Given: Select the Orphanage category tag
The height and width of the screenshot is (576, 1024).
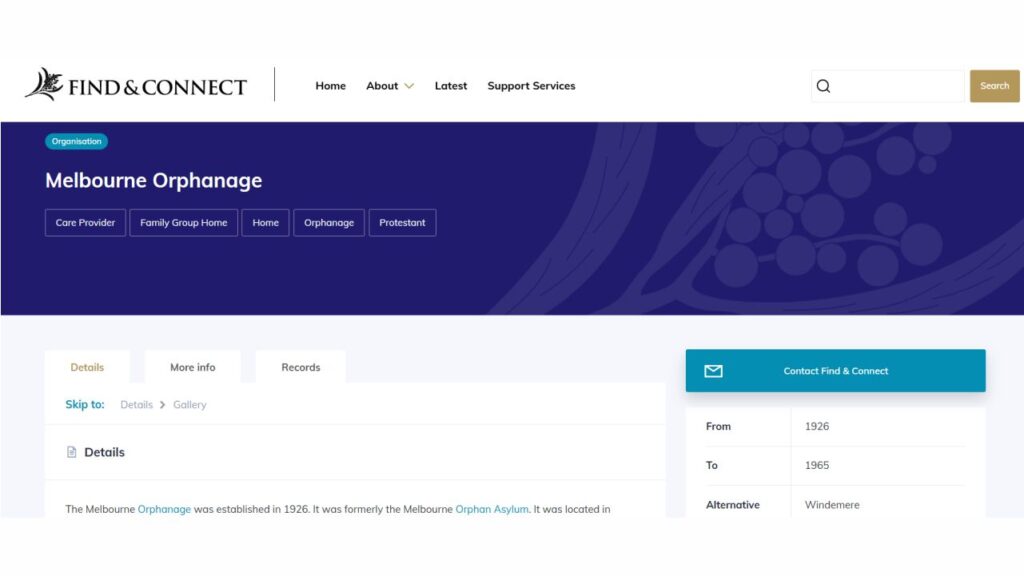Looking at the screenshot, I should [328, 223].
